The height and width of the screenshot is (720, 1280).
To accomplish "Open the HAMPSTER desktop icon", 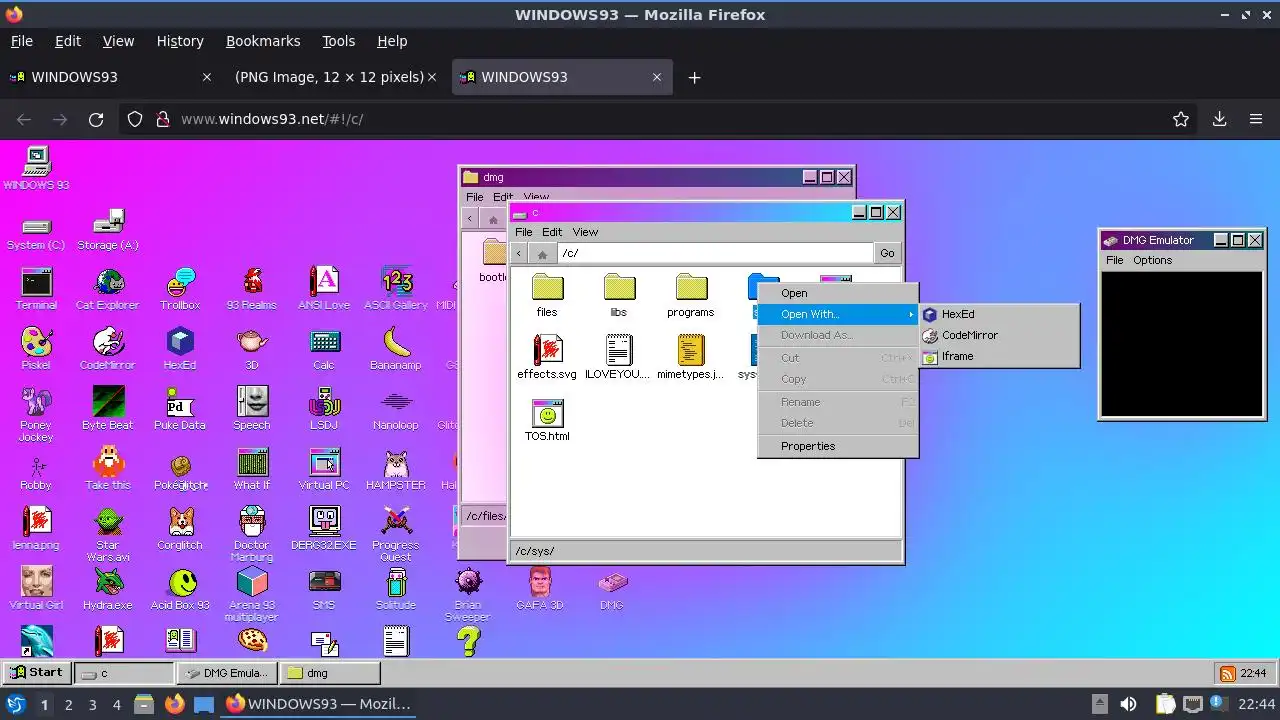I will coord(396,469).
